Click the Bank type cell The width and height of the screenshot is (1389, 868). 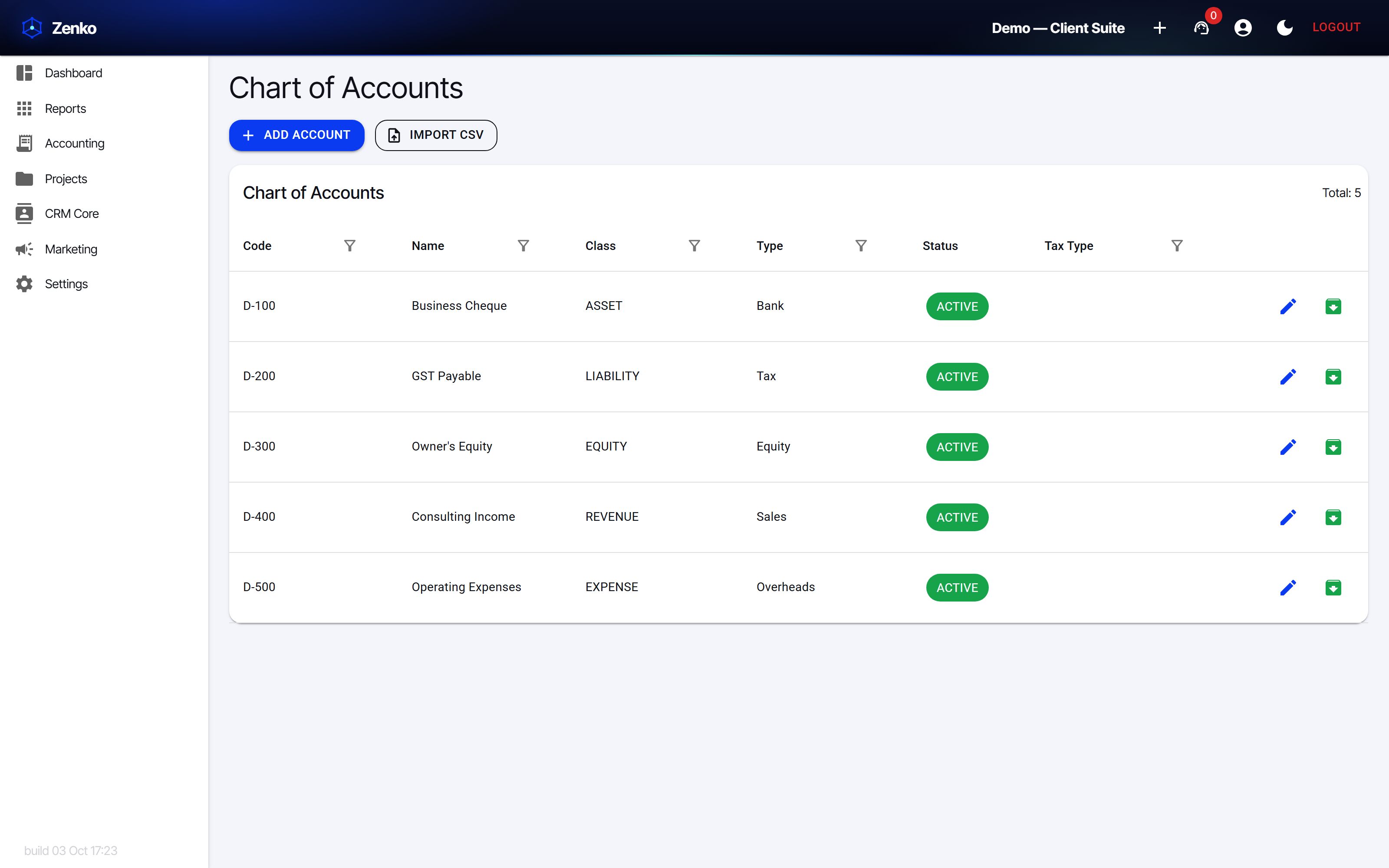(770, 306)
